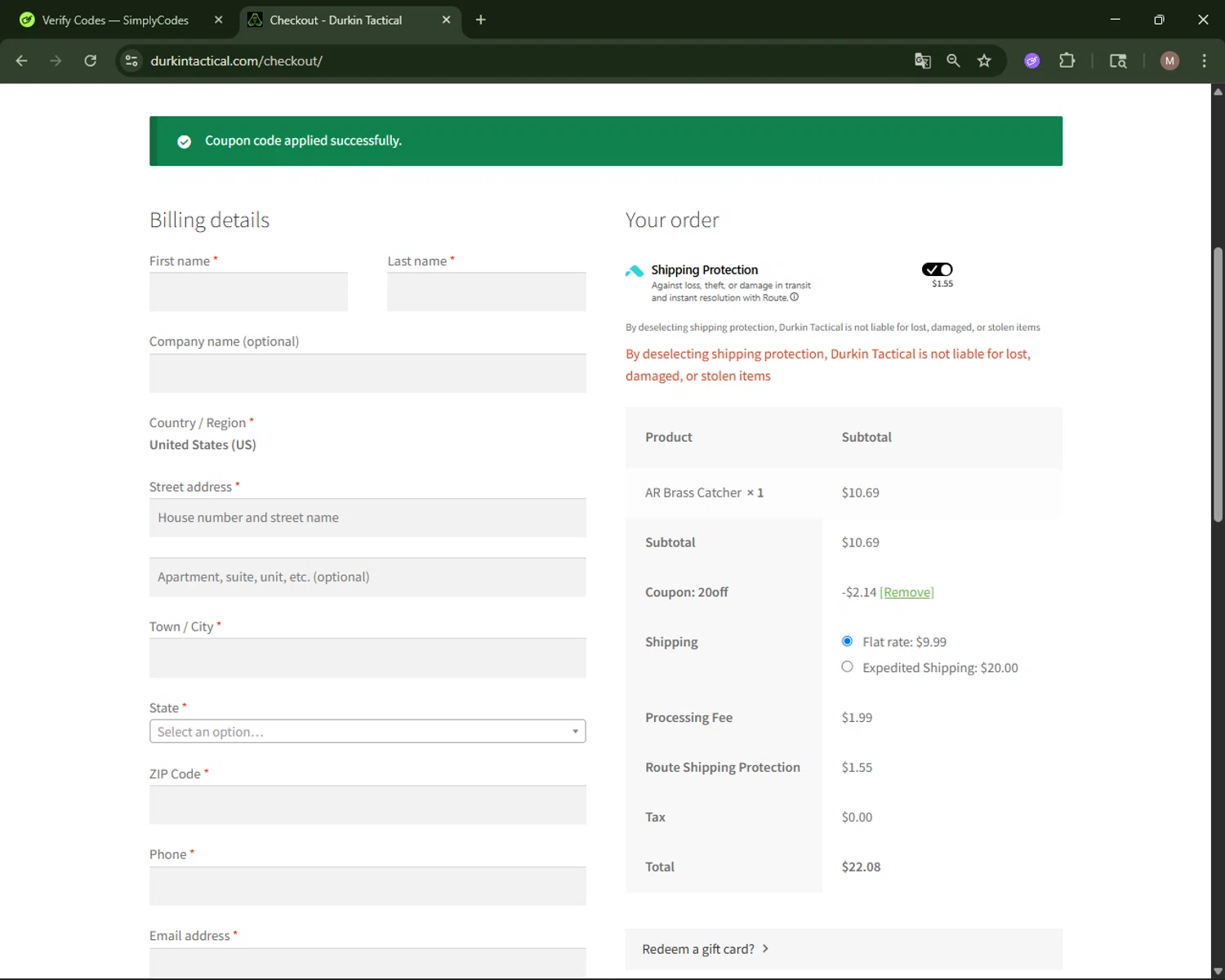The height and width of the screenshot is (980, 1225).
Task: Click the green checkmark in the coupon notice
Action: point(185,141)
